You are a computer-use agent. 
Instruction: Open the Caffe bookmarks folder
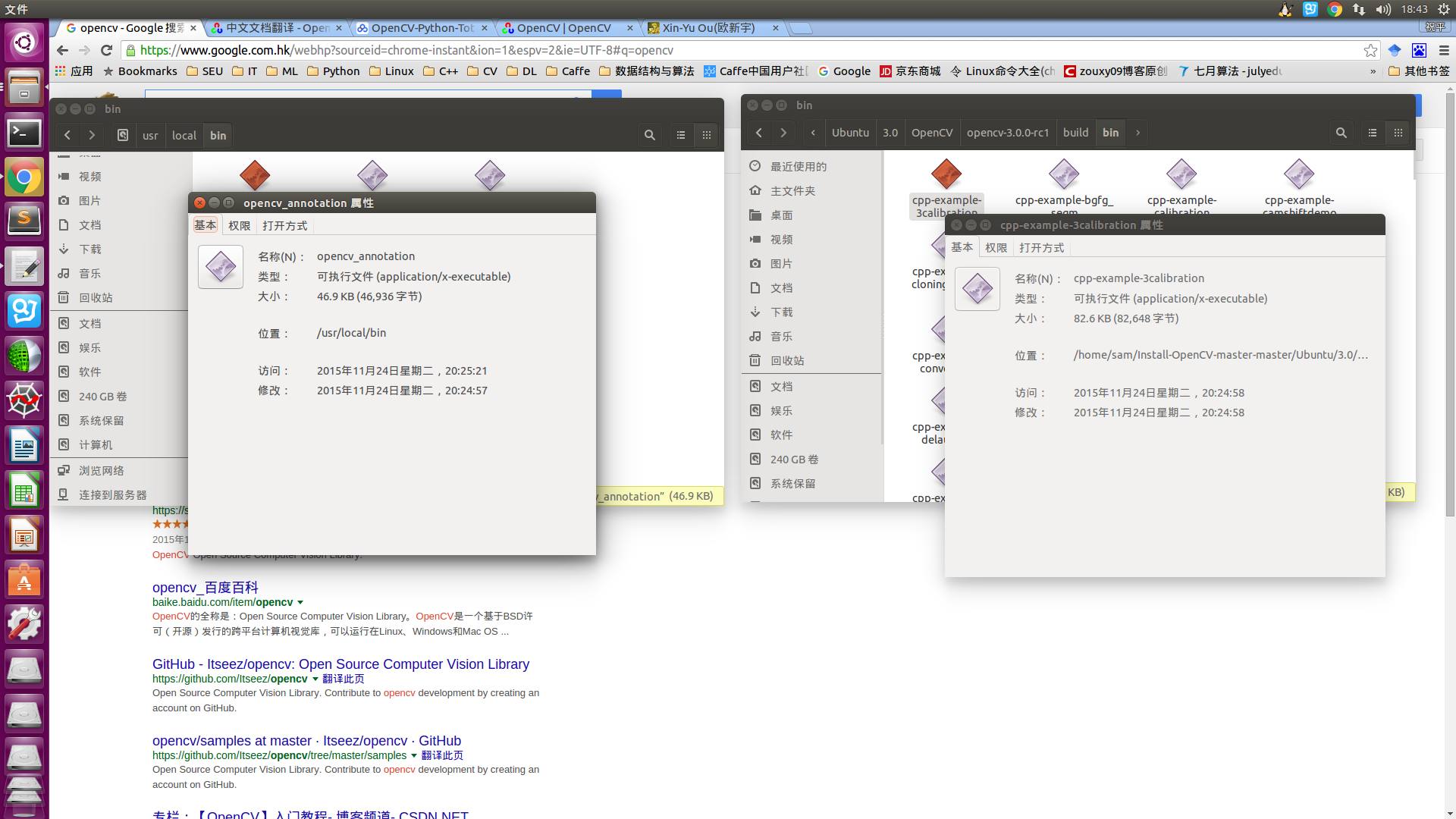tap(568, 71)
